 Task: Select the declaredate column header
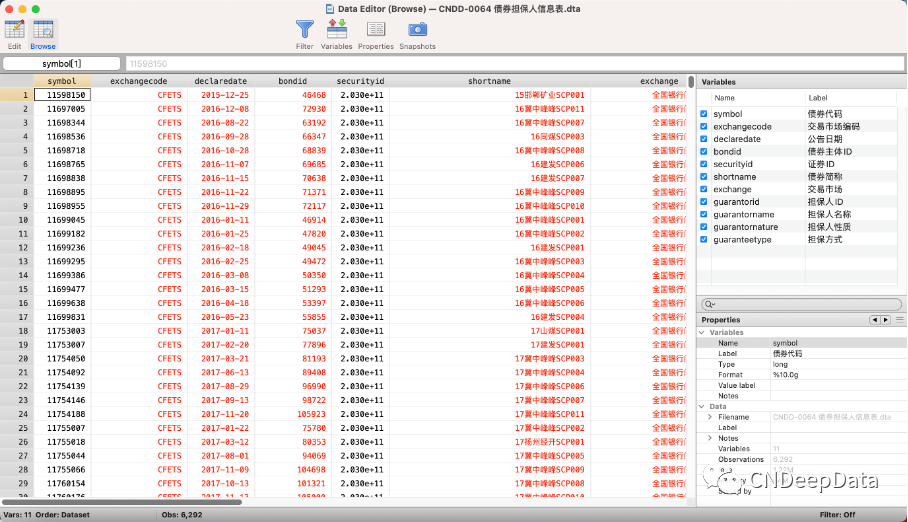pyautogui.click(x=221, y=81)
